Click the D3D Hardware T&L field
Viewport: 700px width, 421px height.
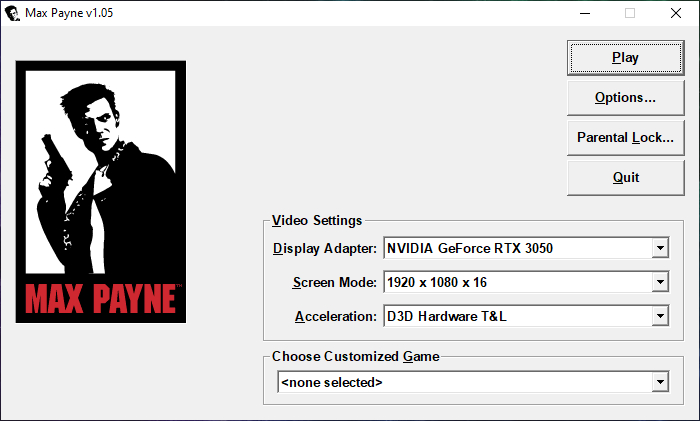point(516,317)
